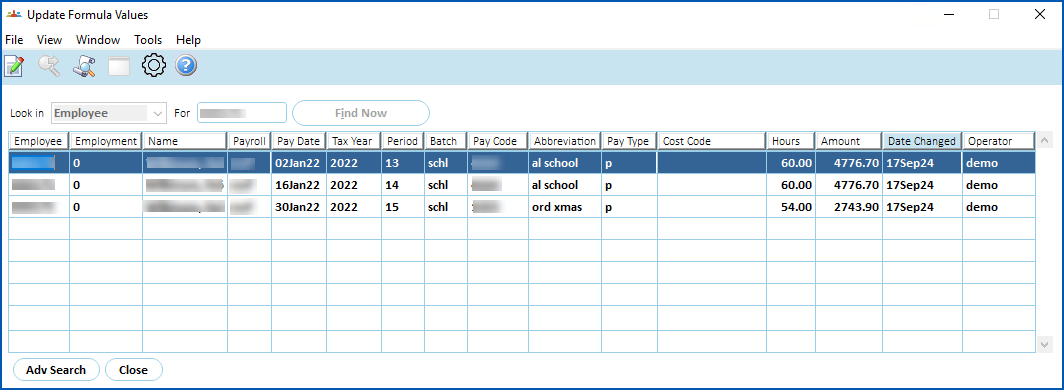This screenshot has width=1064, height=390.
Task: Sort by Operator column header
Action: coord(998,141)
